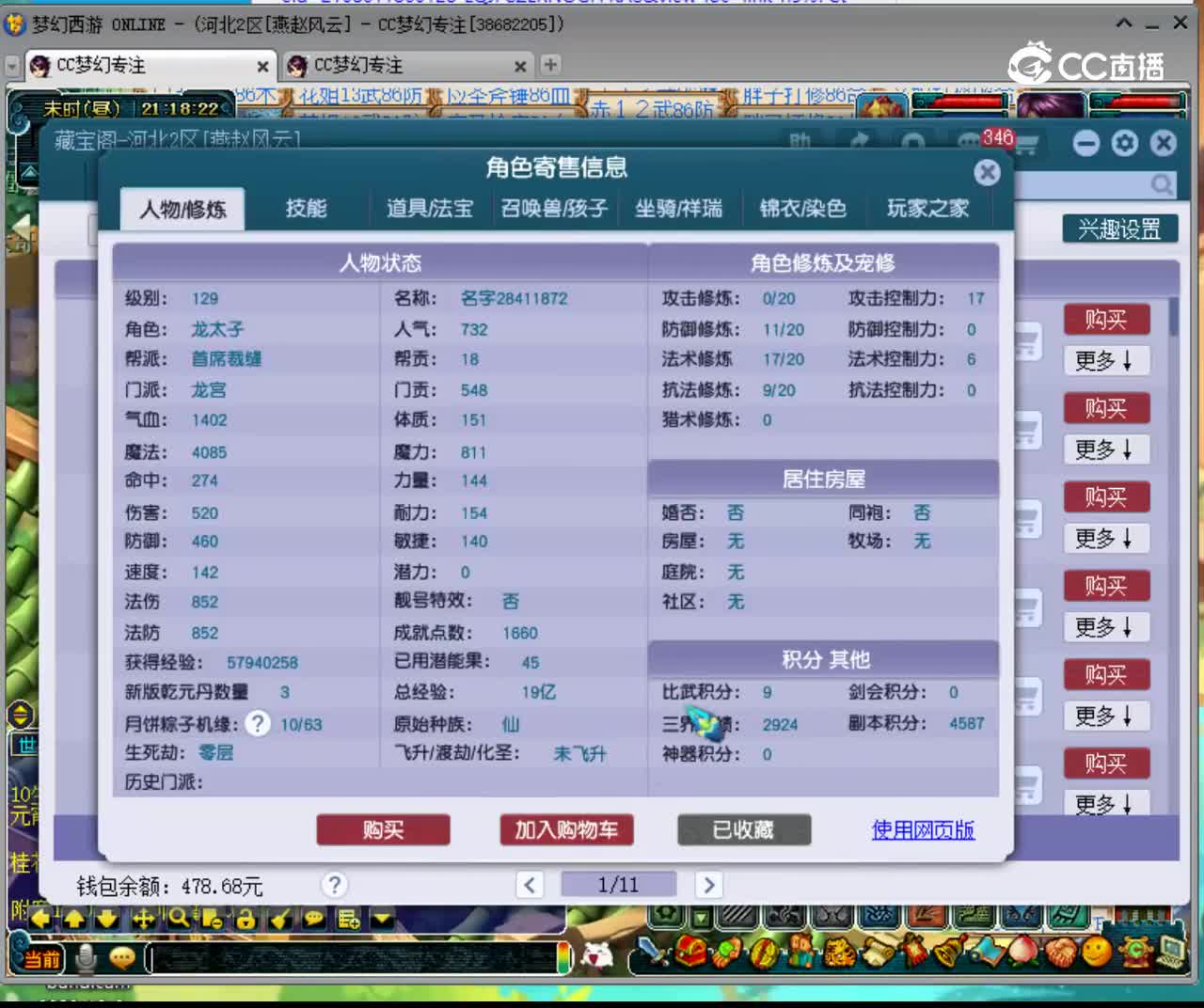Click the yellow speech bubble chat toolbar icon
This screenshot has height=1008, width=1204.
(313, 919)
